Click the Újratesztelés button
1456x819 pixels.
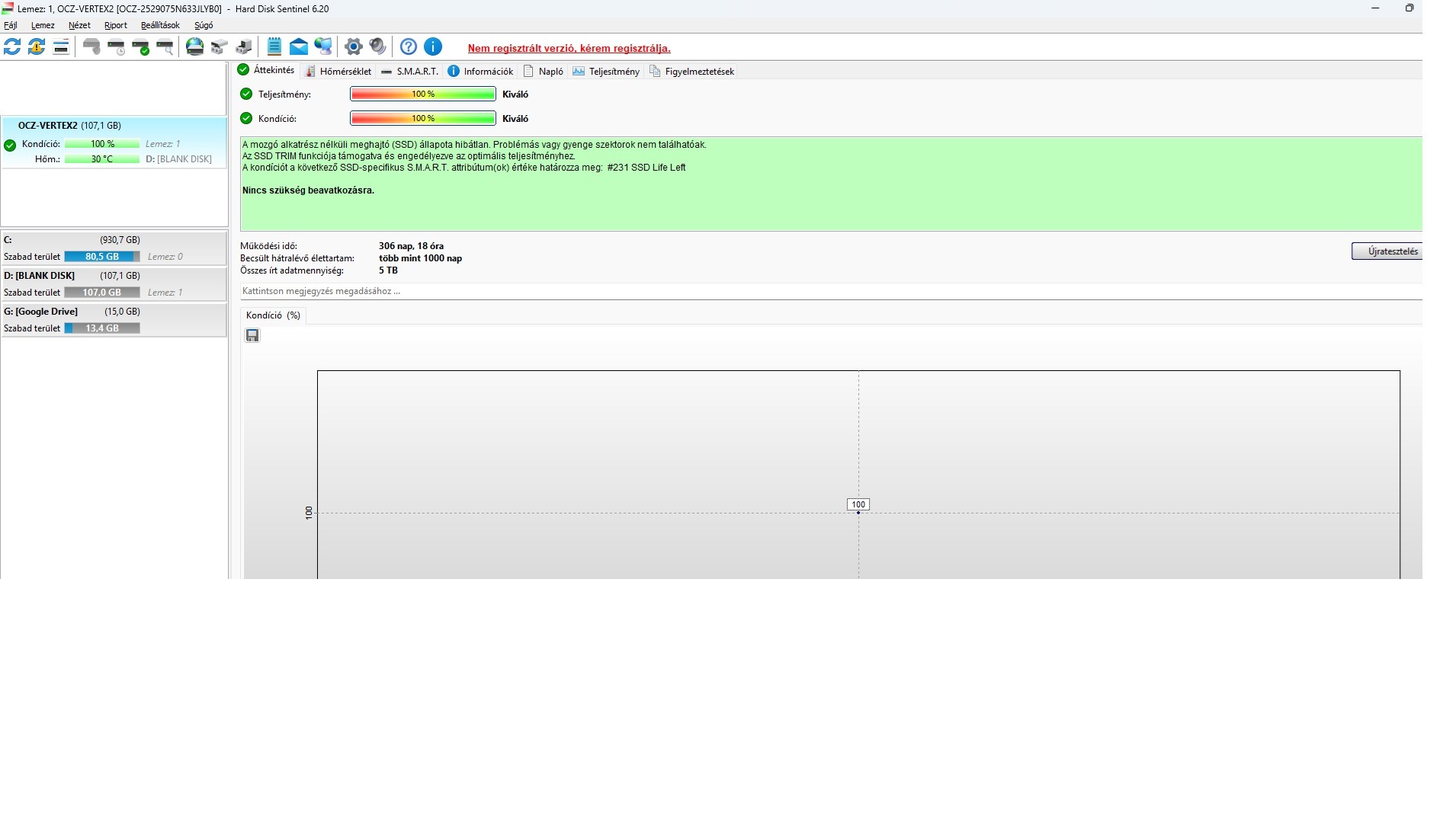coord(1387,251)
